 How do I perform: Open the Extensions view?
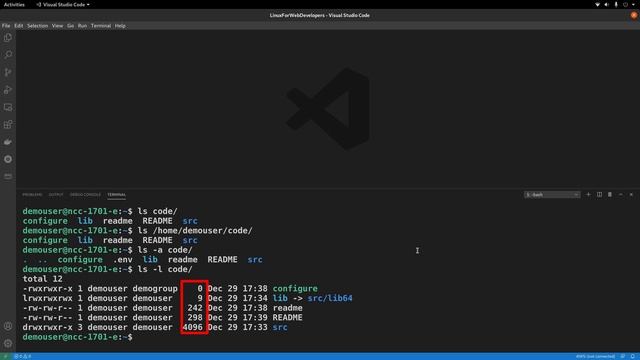coord(8,124)
